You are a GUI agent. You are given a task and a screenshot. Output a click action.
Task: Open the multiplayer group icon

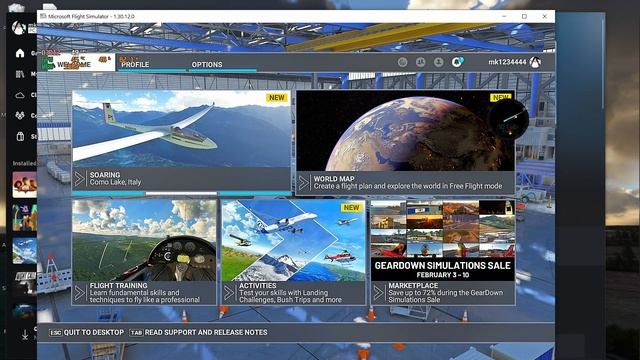pyautogui.click(x=420, y=62)
